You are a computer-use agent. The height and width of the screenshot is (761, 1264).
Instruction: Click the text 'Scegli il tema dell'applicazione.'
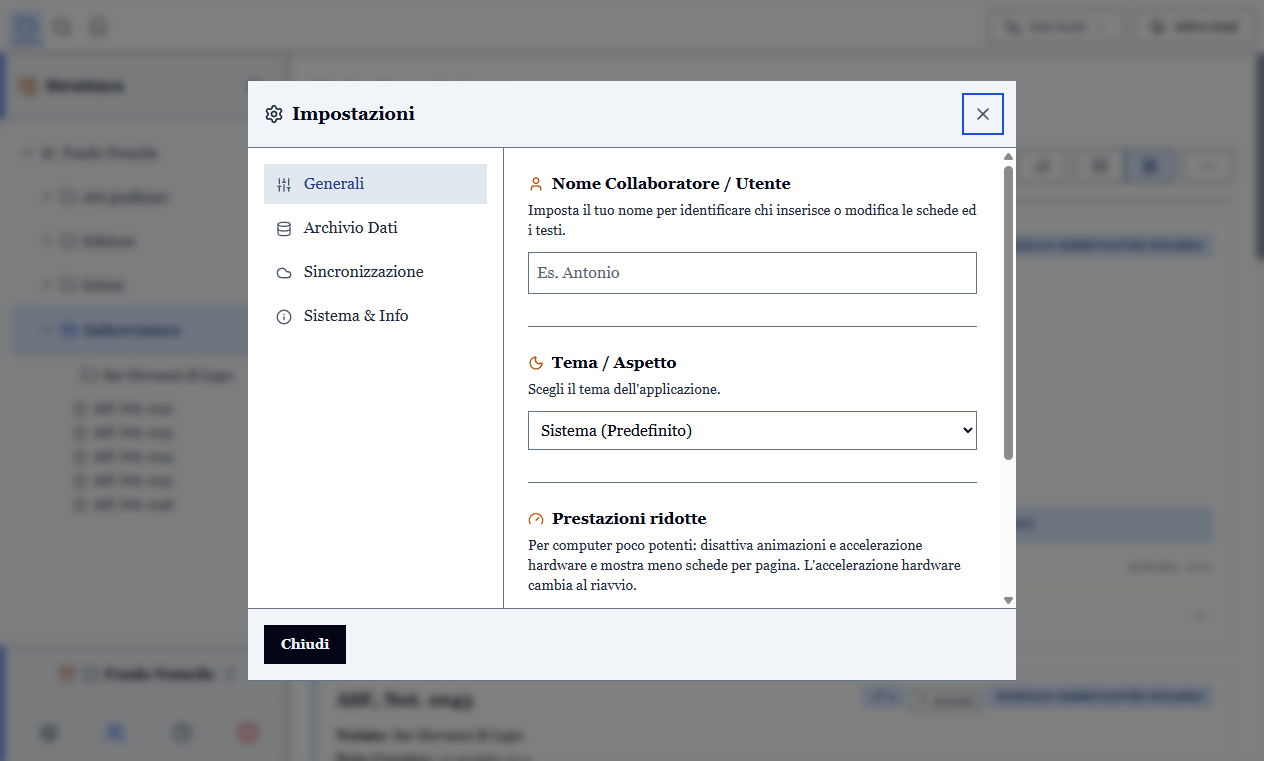point(624,389)
